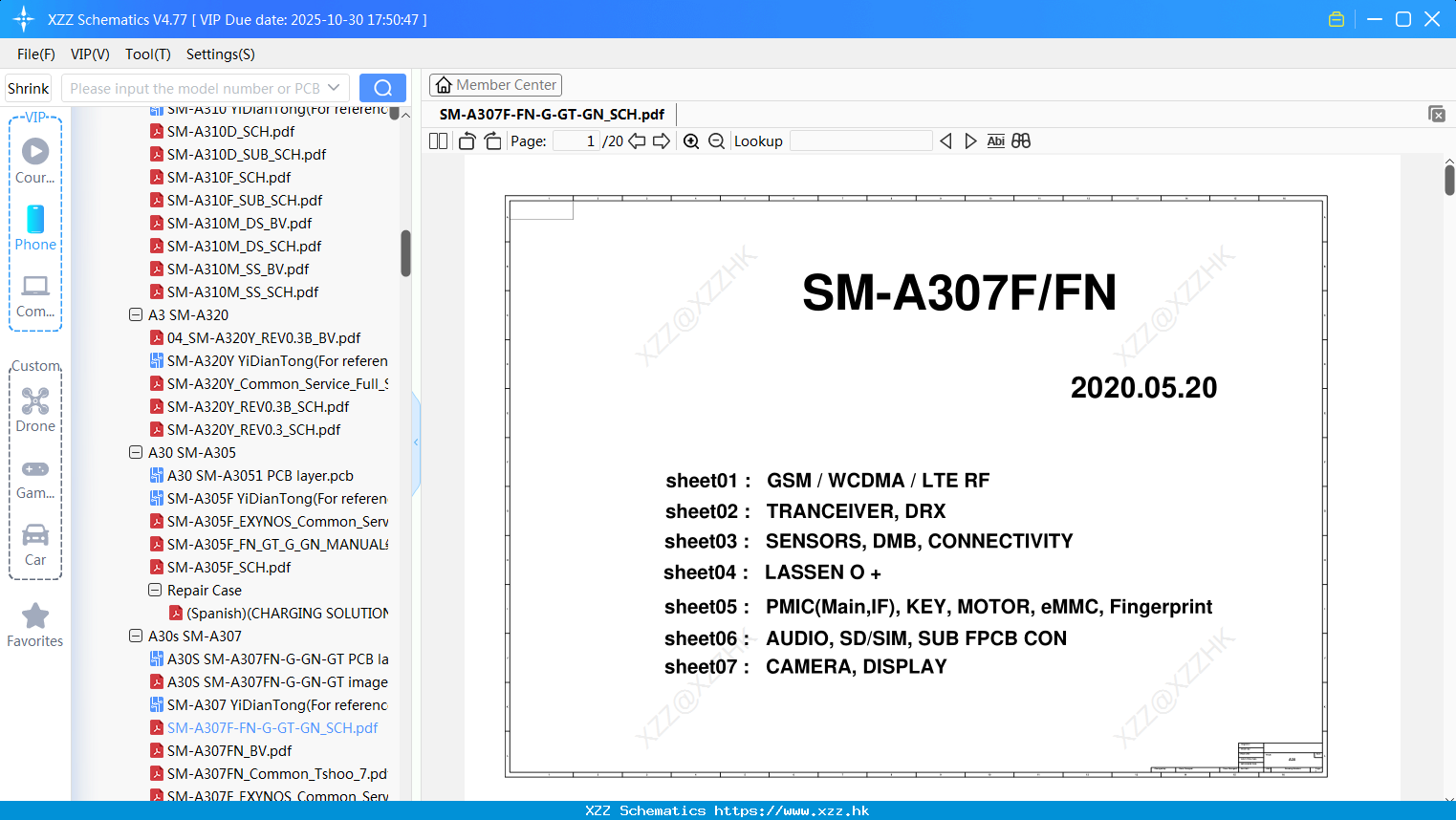Open the Course sidebar icon

click(35, 161)
